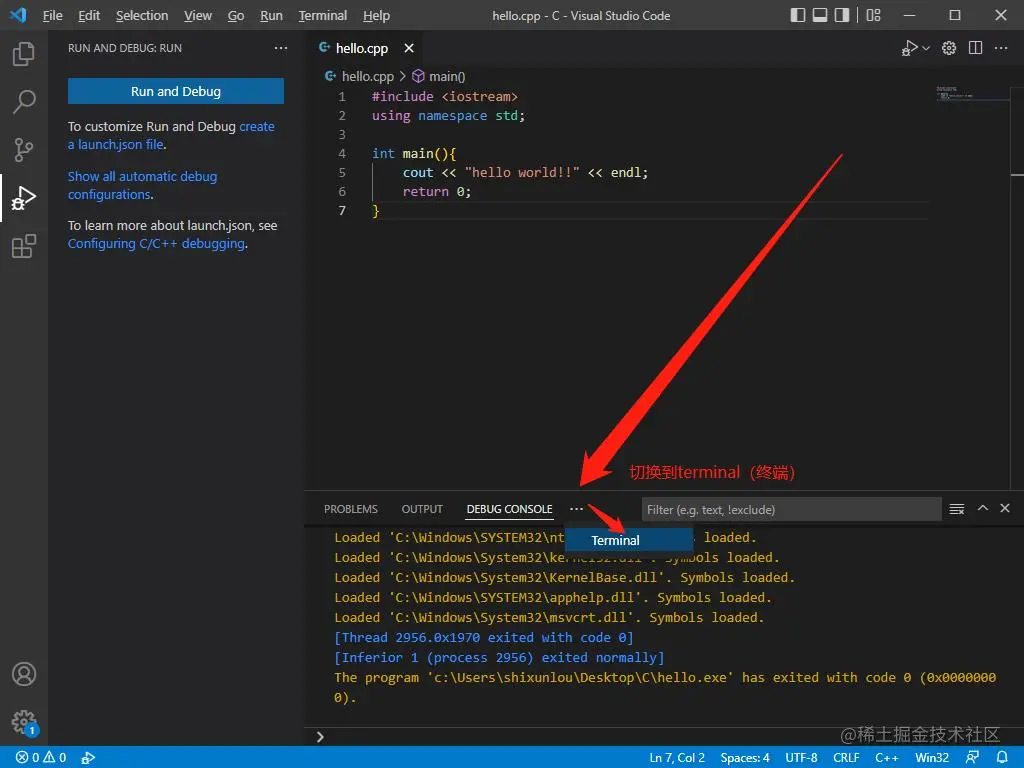
Task: Close the hello.cpp editor tab
Action: tap(409, 48)
